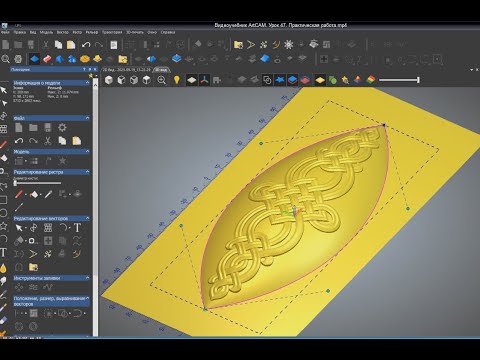Image resolution: width=480 pixels, height=360 pixels.
Task: Collapse the Редактирование растра section
Action: 87,172
